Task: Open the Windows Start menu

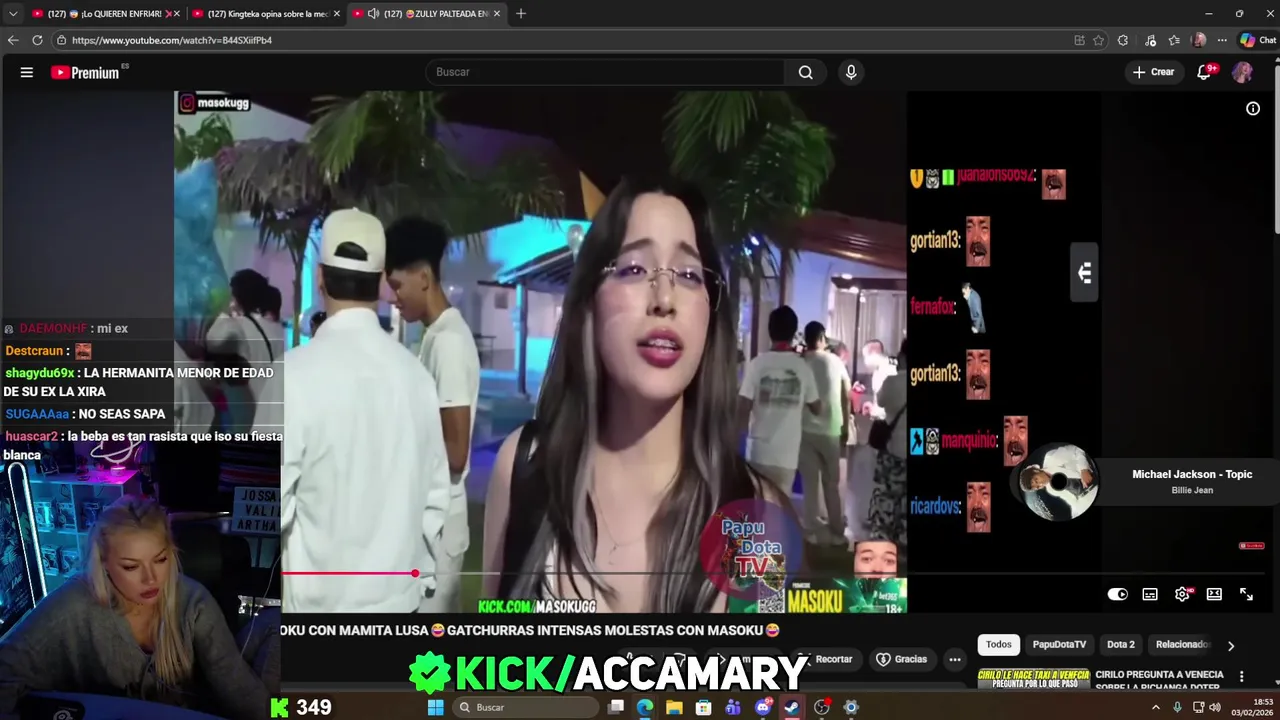Action: pos(435,707)
